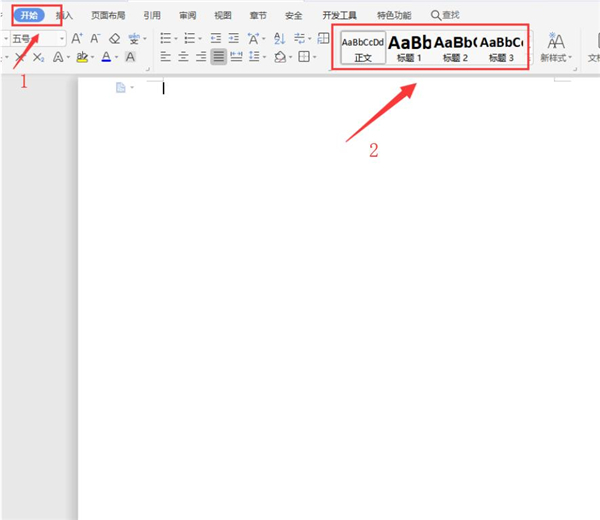Click the shading paint bucket icon
Image resolution: width=600 pixels, height=520 pixels.
click(x=280, y=57)
